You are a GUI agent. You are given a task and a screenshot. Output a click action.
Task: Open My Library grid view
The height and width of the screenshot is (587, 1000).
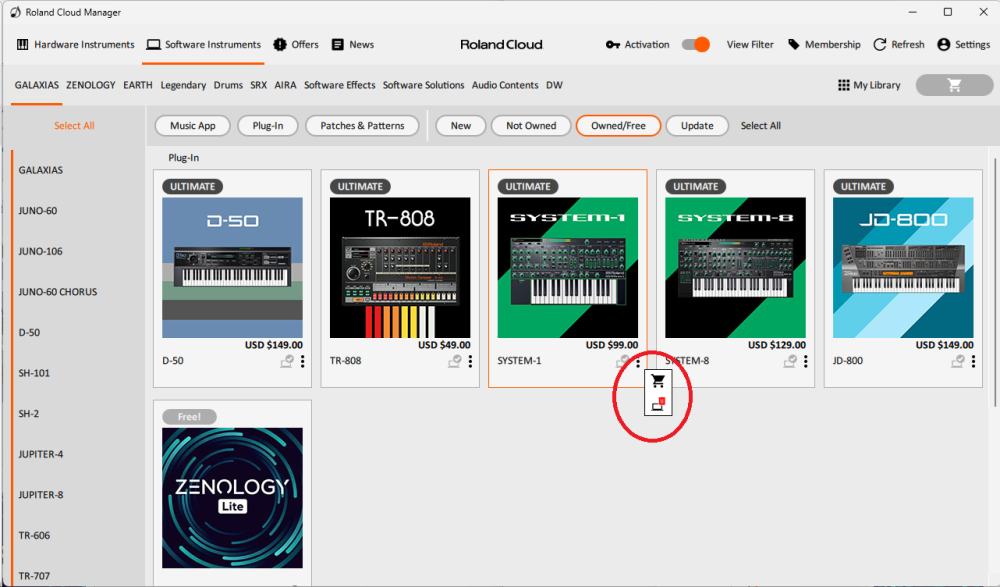[869, 85]
